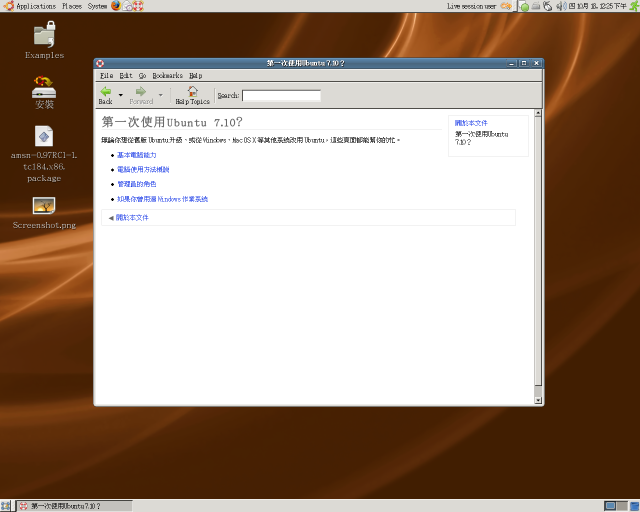Click the help window title bar lifebuoy icon
Image resolution: width=640 pixels, height=512 pixels.
pyautogui.click(x=100, y=63)
